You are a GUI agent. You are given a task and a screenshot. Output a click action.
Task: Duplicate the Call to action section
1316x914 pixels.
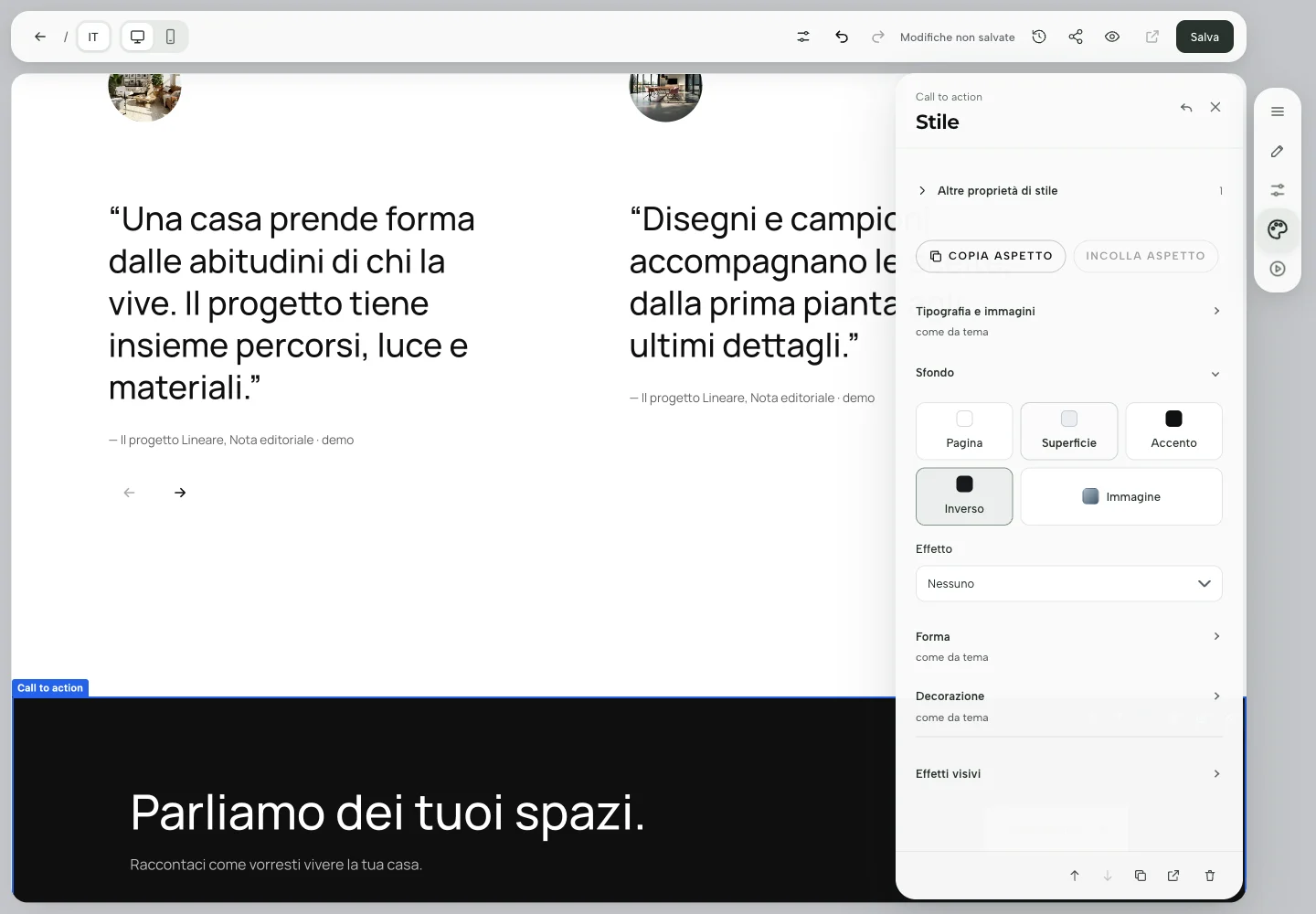click(1141, 876)
